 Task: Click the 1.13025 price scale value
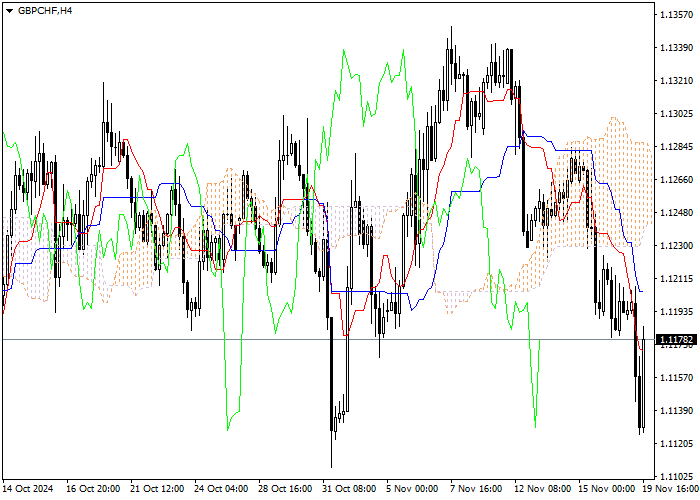pos(676,114)
